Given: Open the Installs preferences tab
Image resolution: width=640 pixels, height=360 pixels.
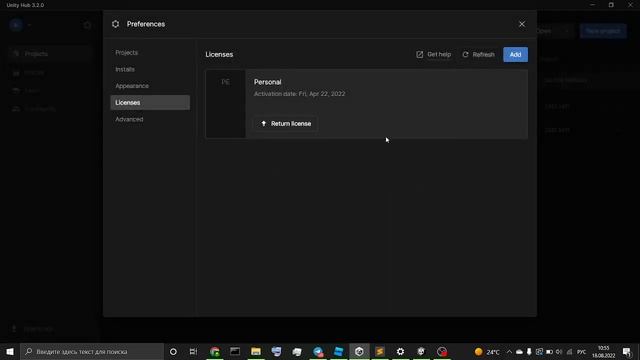Looking at the screenshot, I should tap(125, 69).
